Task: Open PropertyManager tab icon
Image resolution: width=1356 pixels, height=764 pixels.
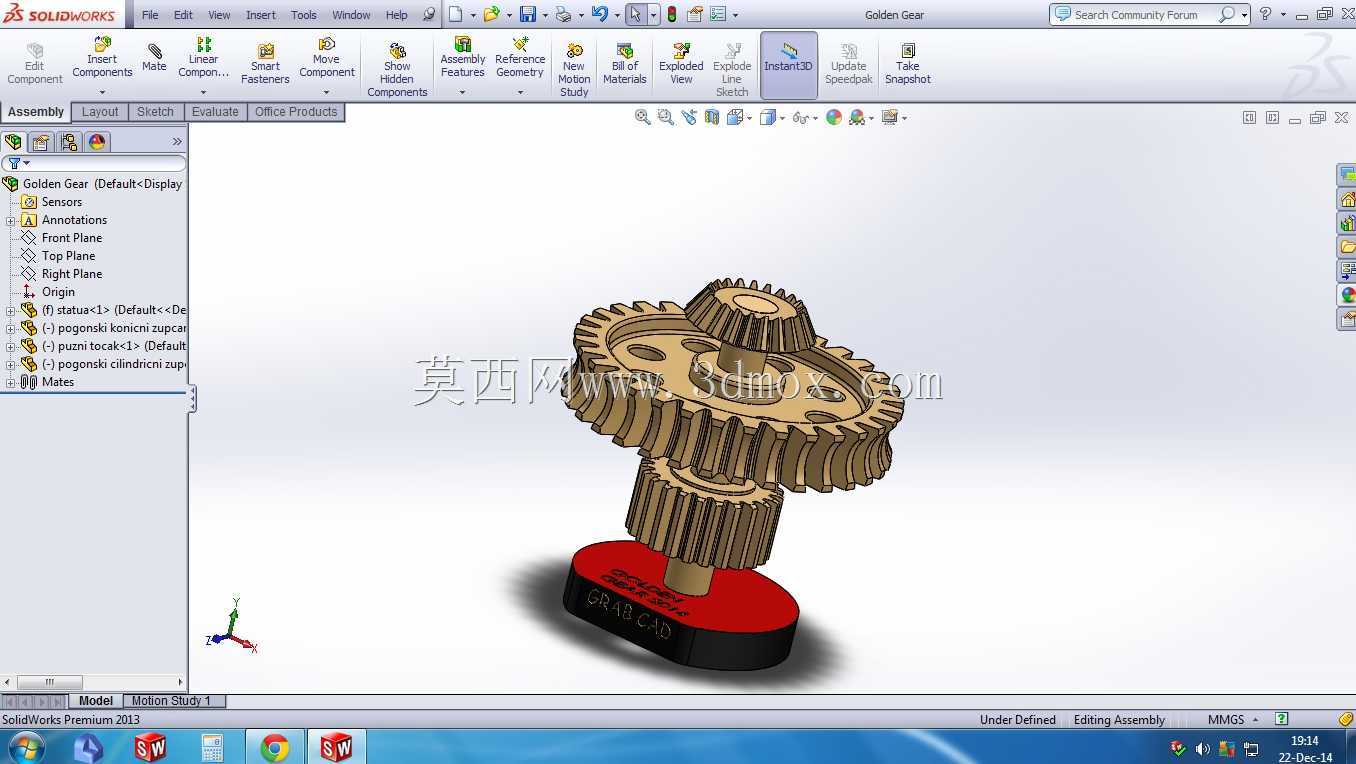Action: pos(41,142)
